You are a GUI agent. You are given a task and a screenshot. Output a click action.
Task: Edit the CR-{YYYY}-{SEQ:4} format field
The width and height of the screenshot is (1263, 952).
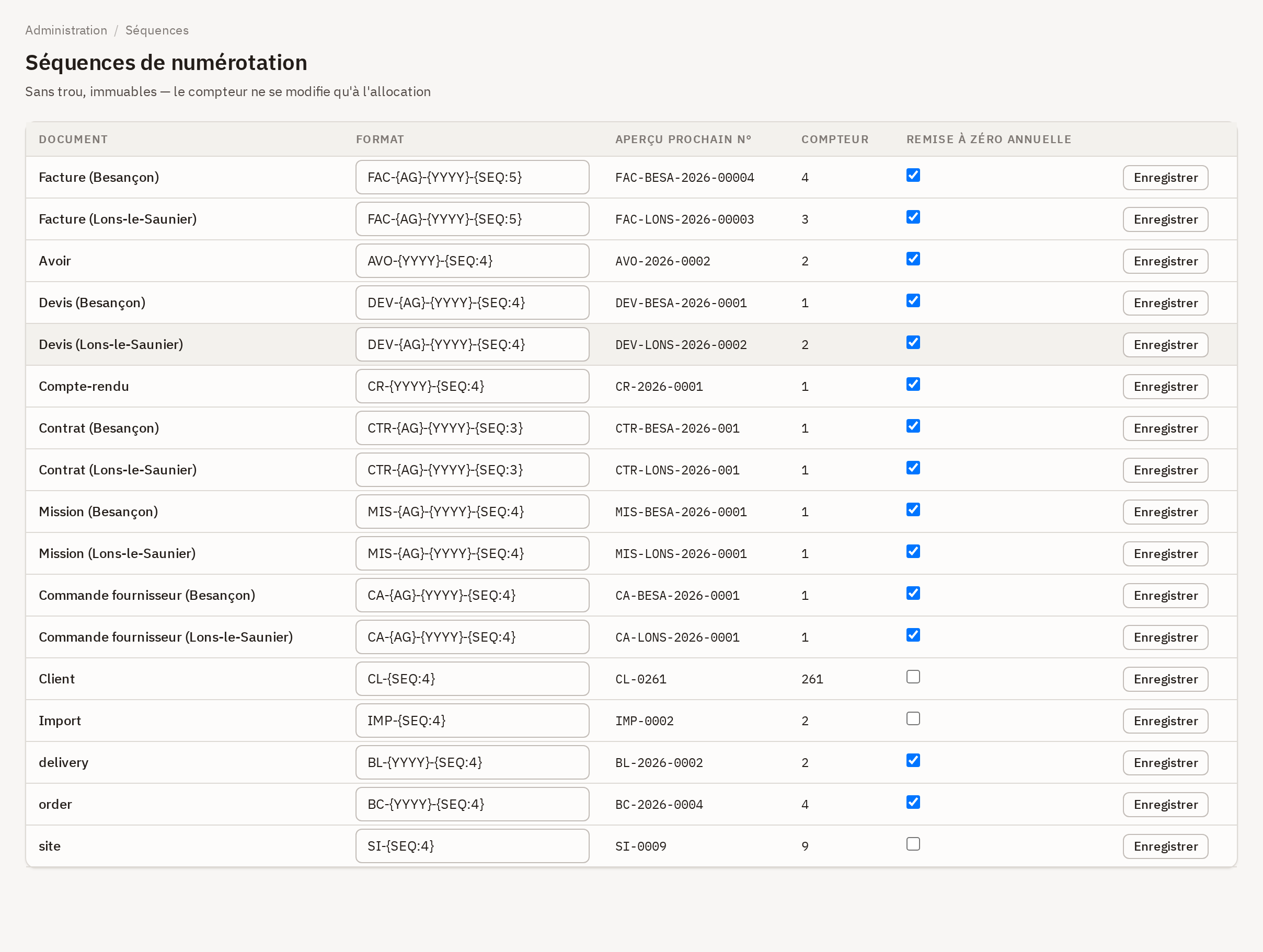coord(472,387)
